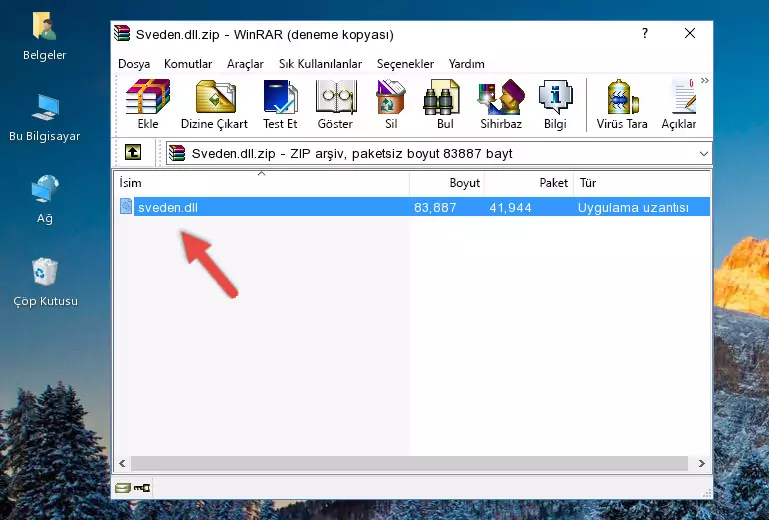Show more toolbar buttons chevron
Image resolution: width=769 pixels, height=520 pixels.
(x=705, y=80)
